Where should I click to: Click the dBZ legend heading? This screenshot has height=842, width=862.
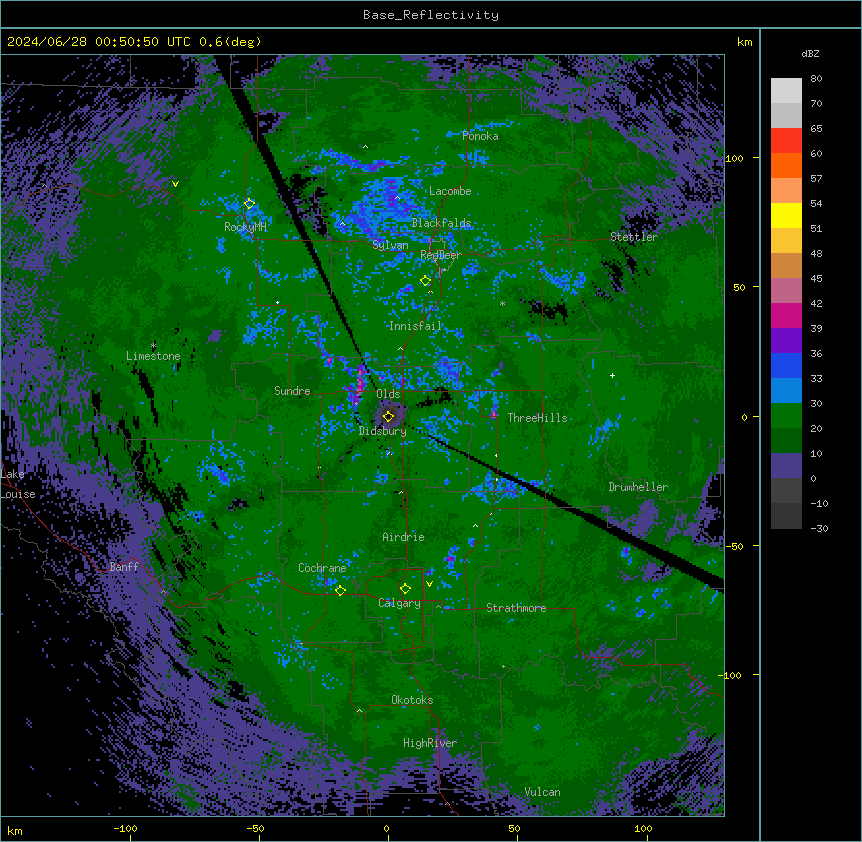pyautogui.click(x=810, y=53)
